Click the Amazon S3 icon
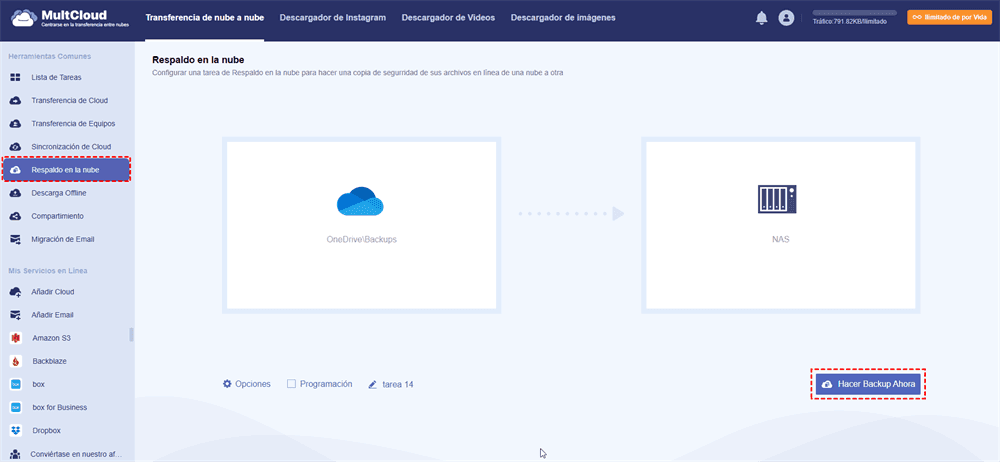Image resolution: width=1000 pixels, height=462 pixels. (16, 338)
